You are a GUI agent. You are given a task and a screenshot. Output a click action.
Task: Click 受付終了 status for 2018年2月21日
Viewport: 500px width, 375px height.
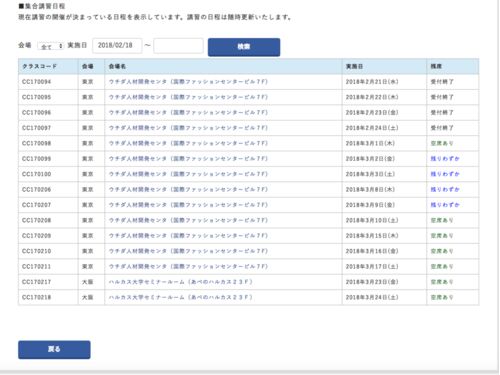442,82
